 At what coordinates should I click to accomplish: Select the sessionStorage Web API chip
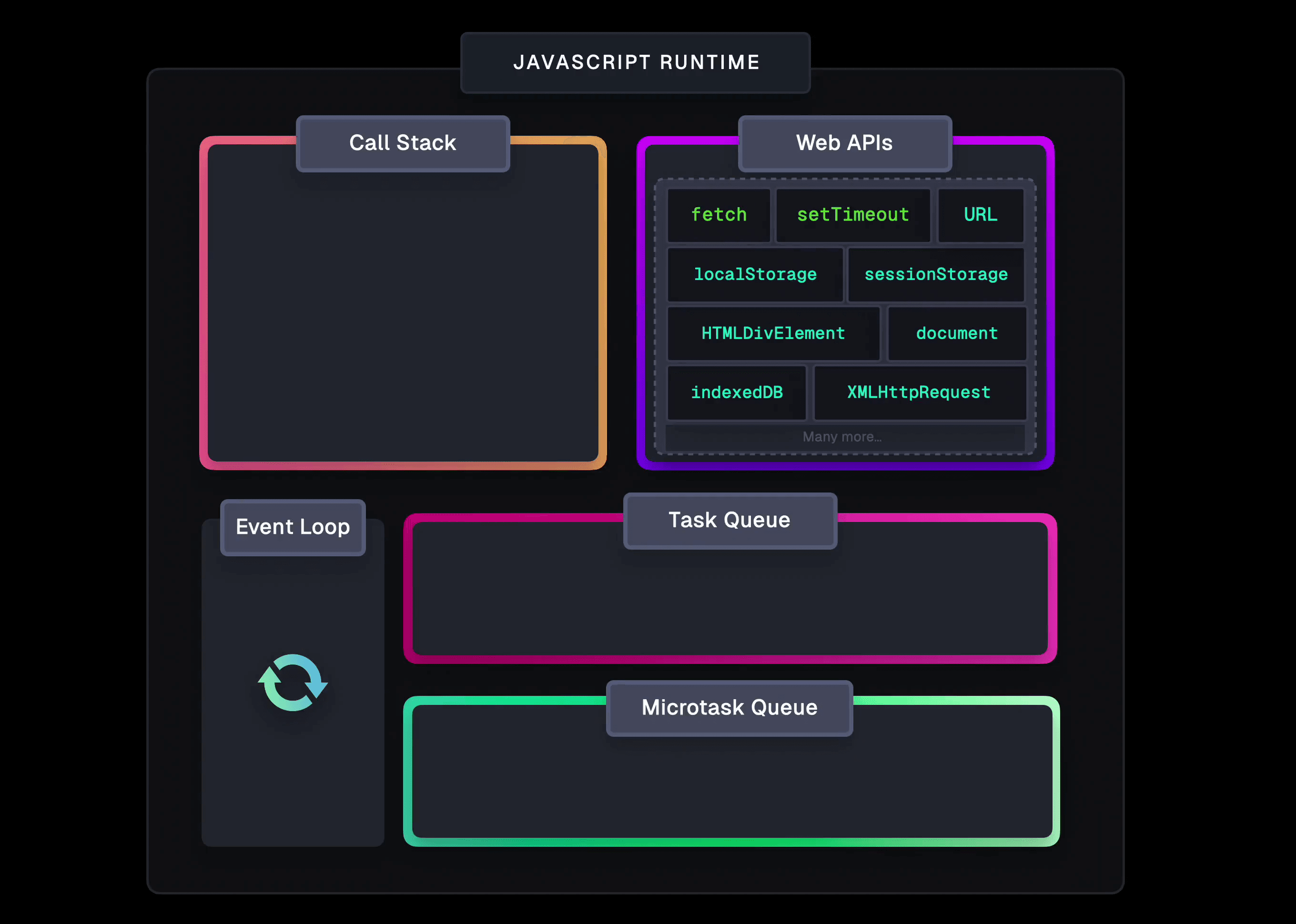(936, 274)
